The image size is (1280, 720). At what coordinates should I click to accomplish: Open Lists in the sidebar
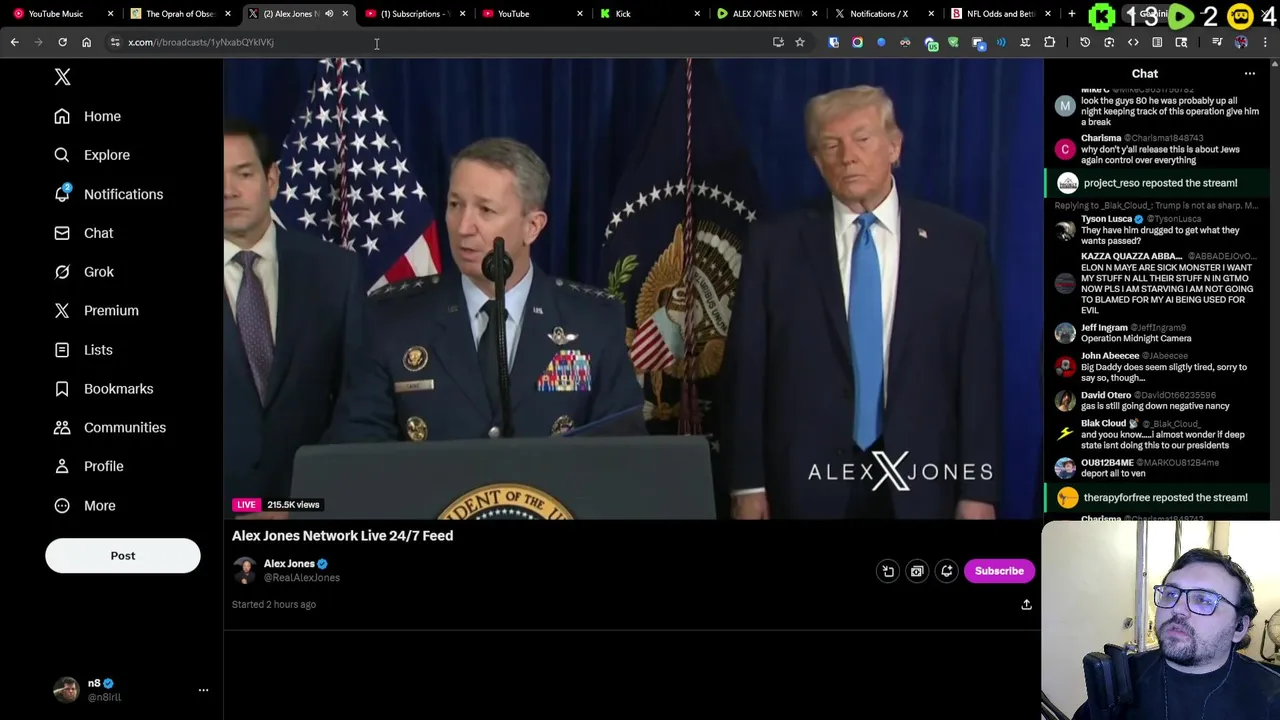pyautogui.click(x=83, y=350)
